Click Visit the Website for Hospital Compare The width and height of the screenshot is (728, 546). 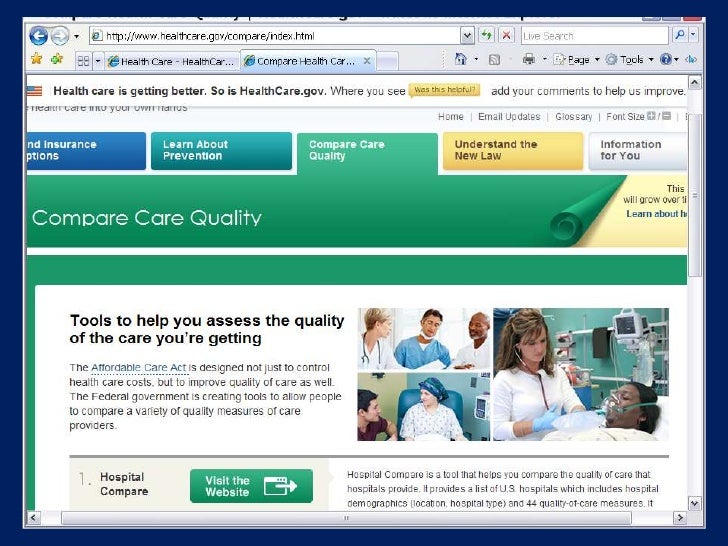(x=251, y=486)
